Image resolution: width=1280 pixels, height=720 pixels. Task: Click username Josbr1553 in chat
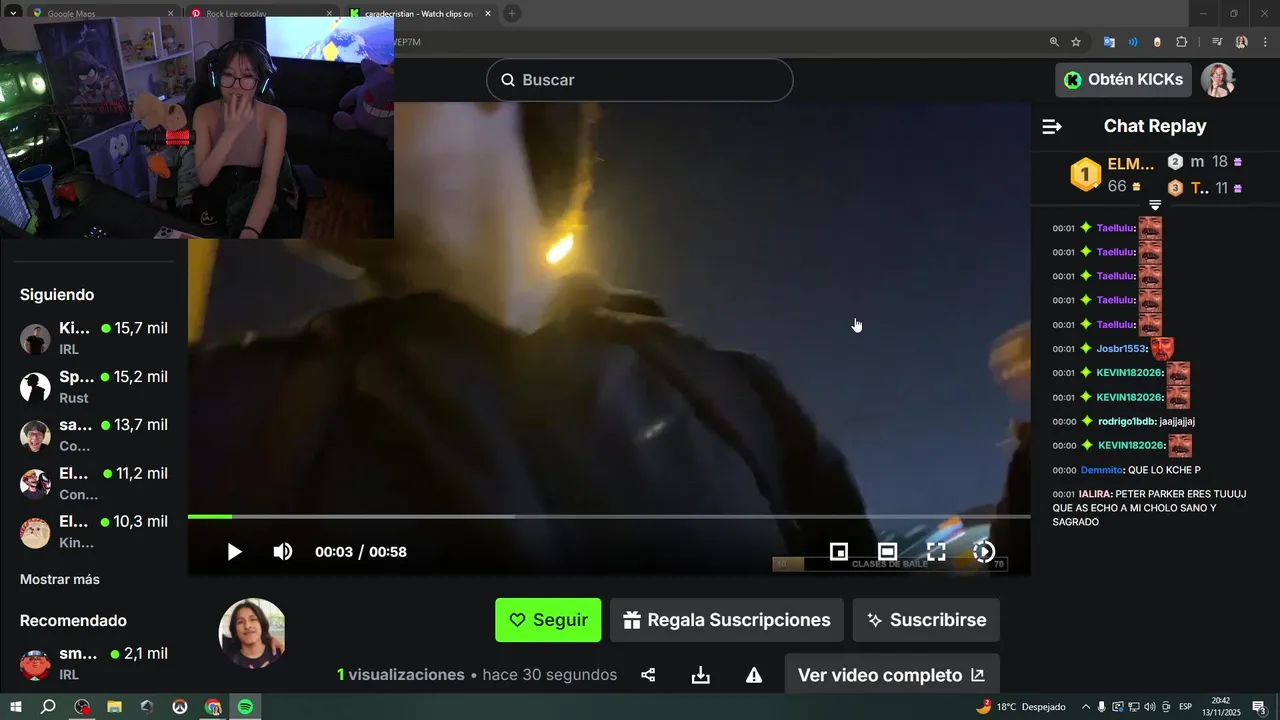click(x=1121, y=349)
